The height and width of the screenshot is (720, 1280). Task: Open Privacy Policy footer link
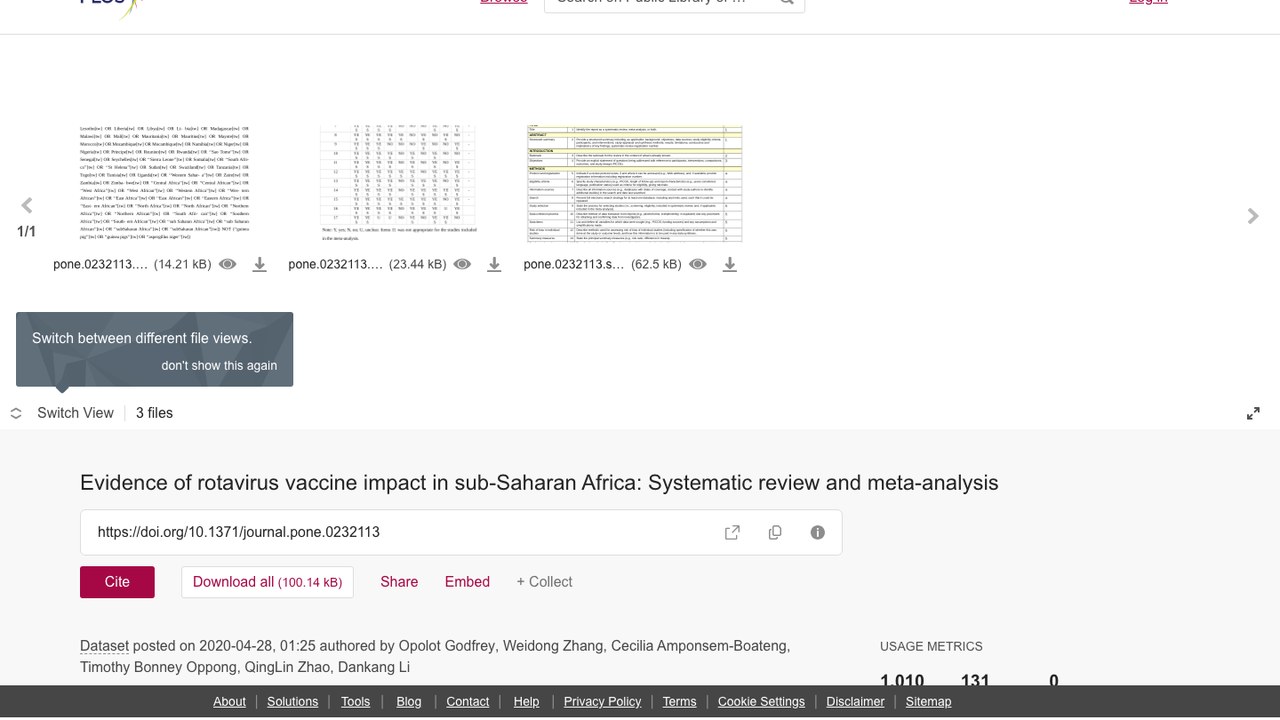pyautogui.click(x=602, y=702)
